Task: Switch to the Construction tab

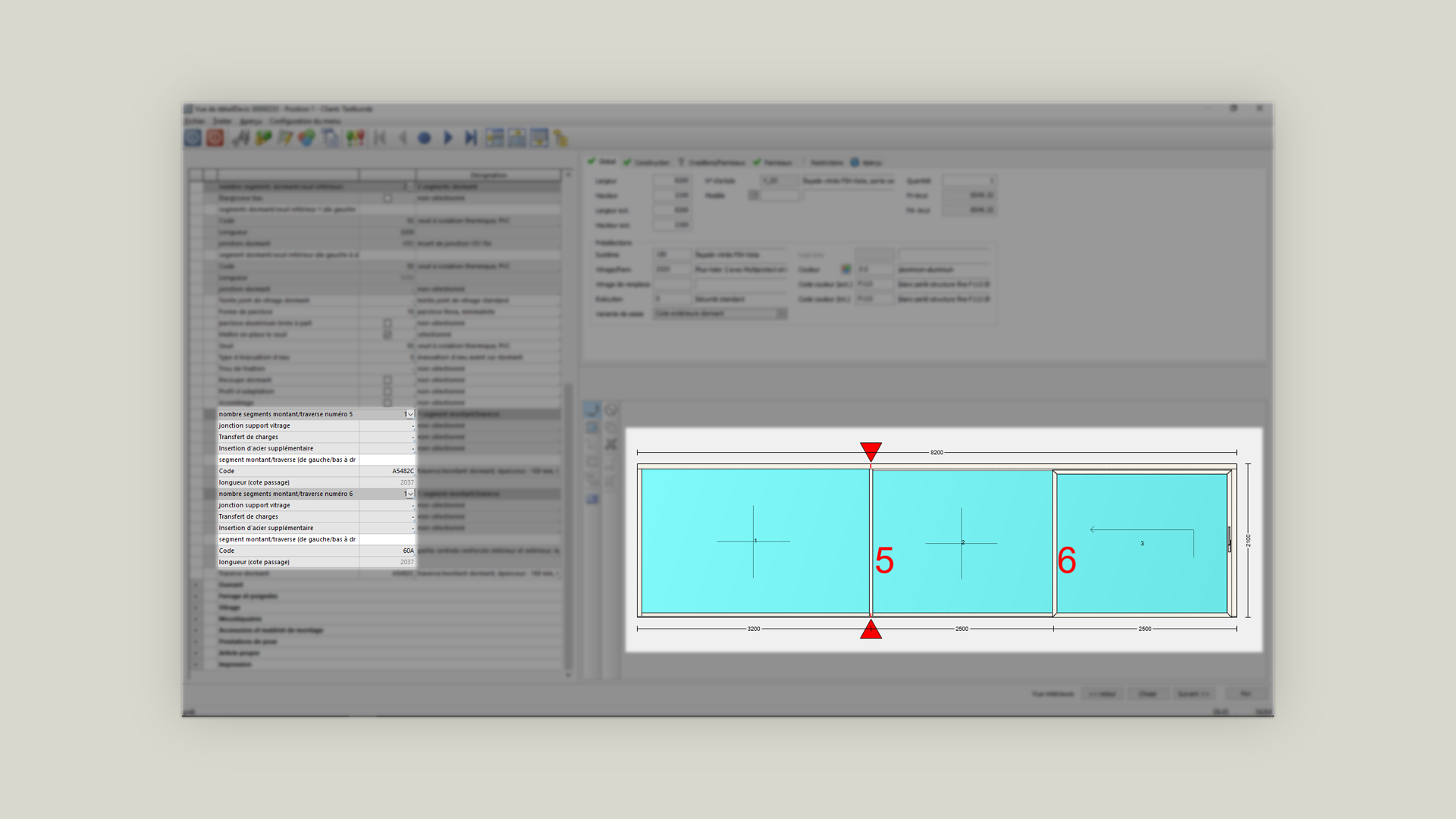Action: [647, 162]
